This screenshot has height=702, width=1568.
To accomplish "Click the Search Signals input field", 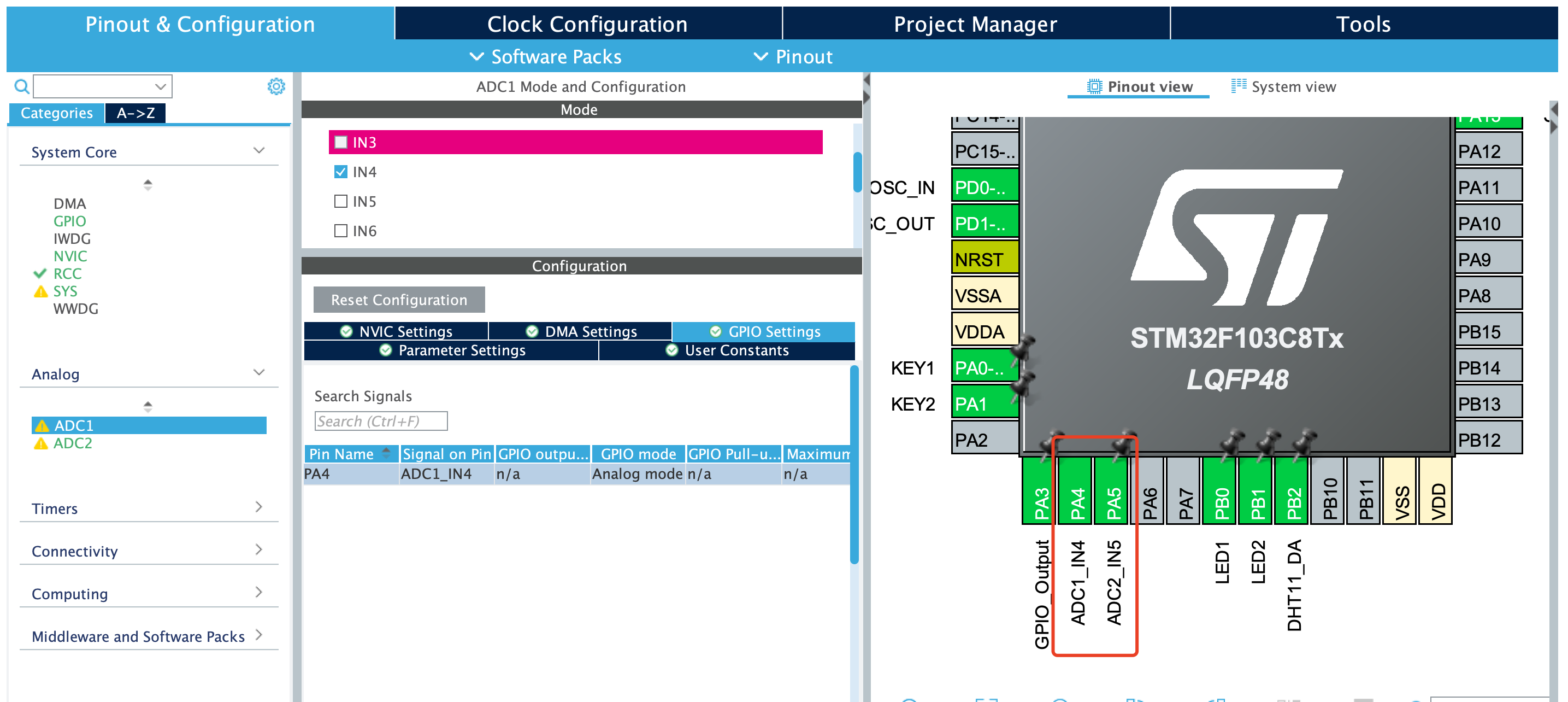I will 380,421.
